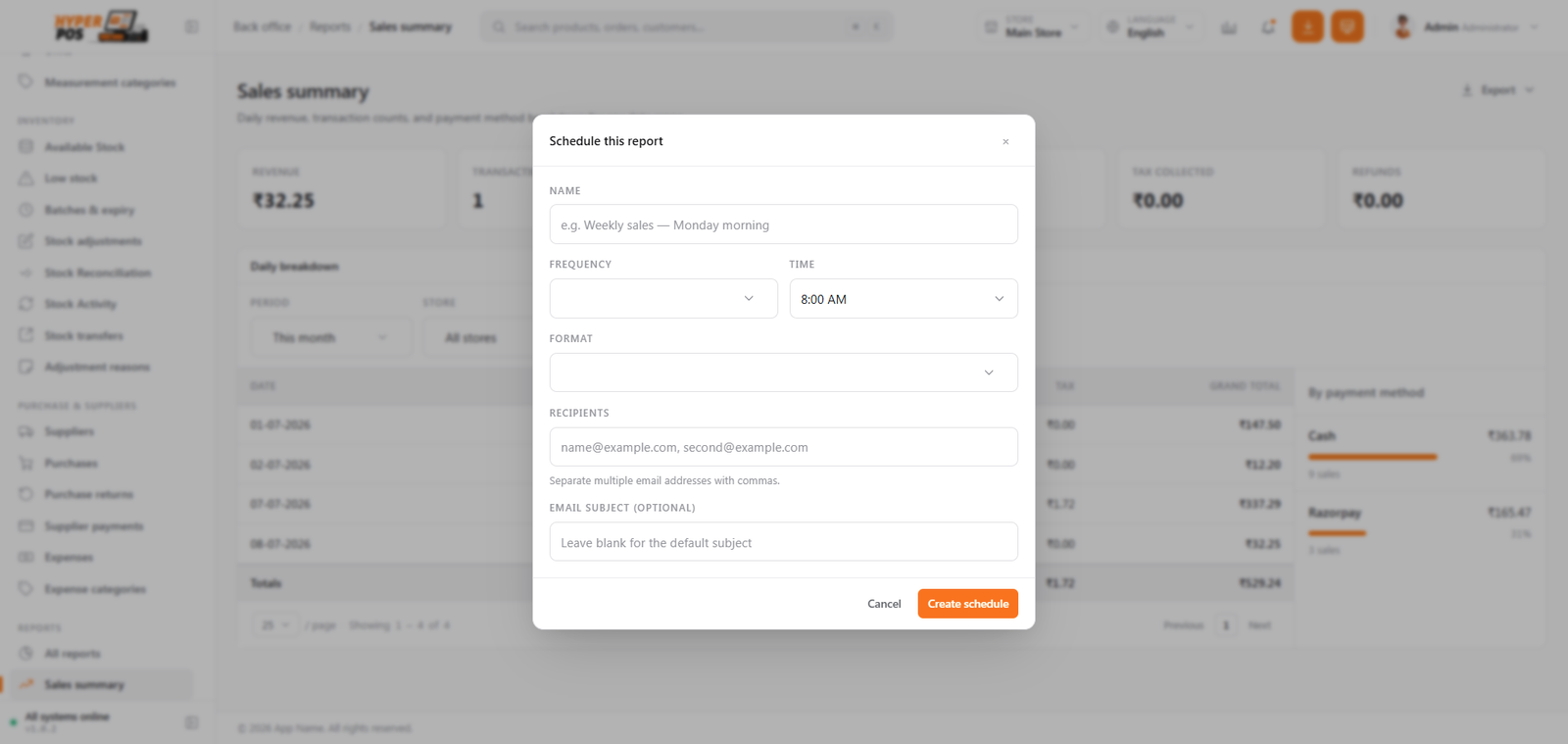Screen dimensions: 1568x744
Task: Open Stock transfers menu item
Action: (103, 335)
